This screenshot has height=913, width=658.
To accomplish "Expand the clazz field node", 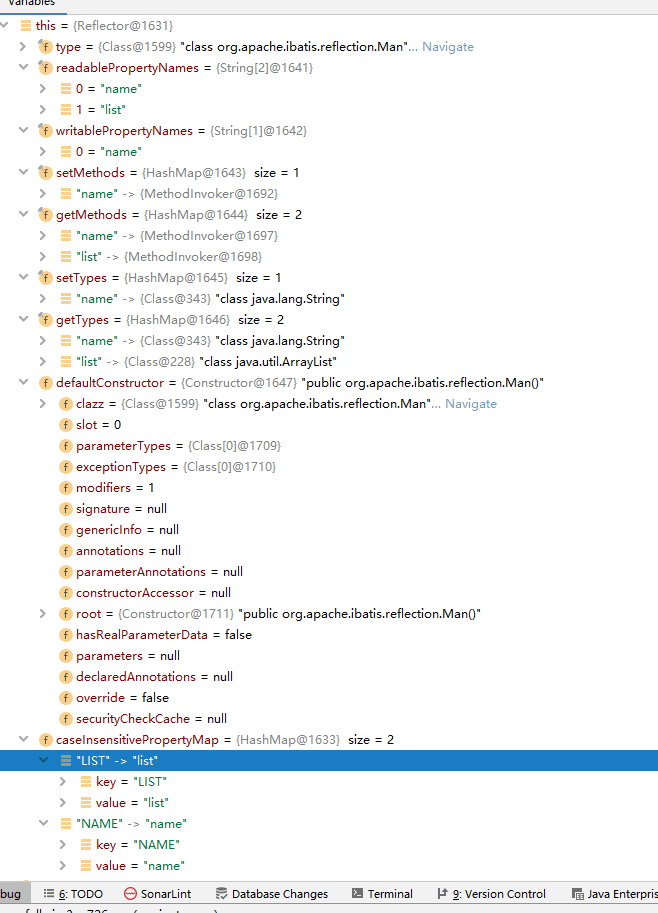I will coord(43,404).
